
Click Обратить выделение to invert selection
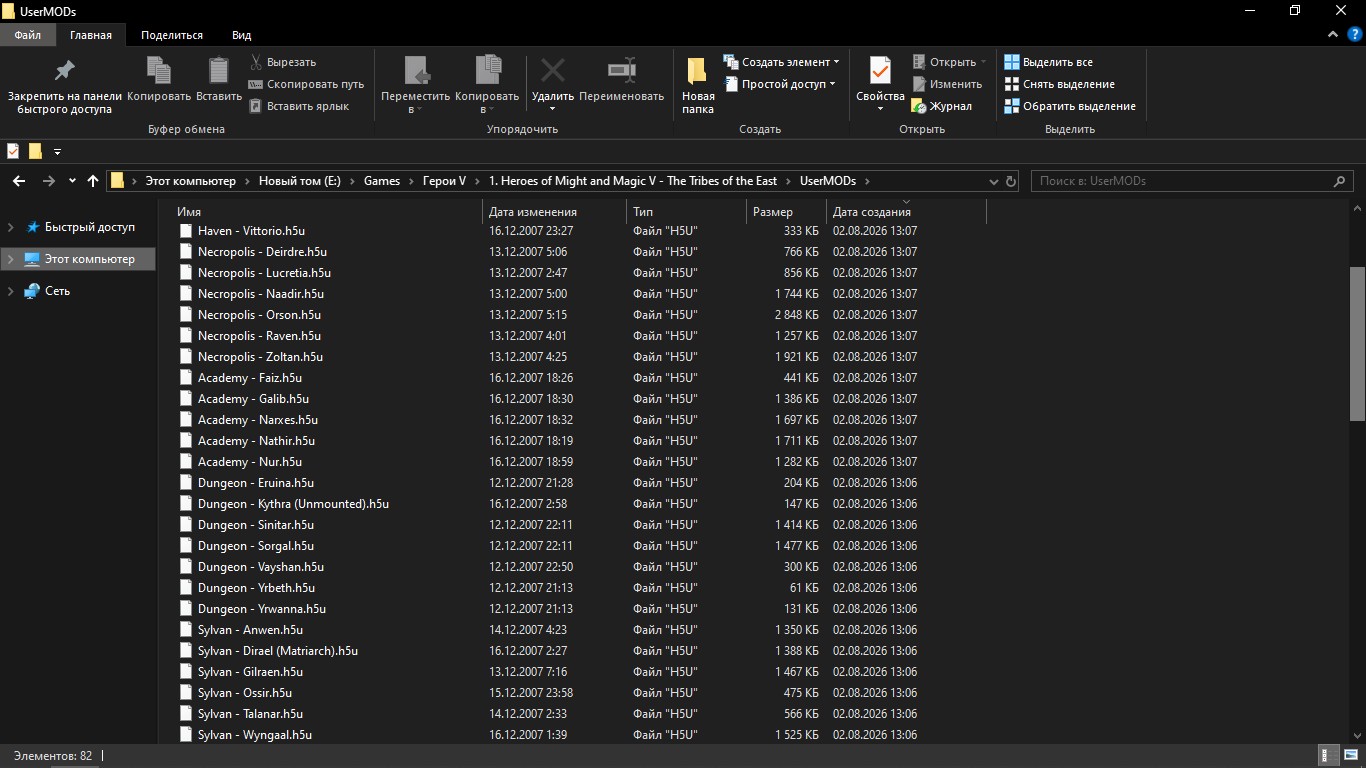(1070, 106)
